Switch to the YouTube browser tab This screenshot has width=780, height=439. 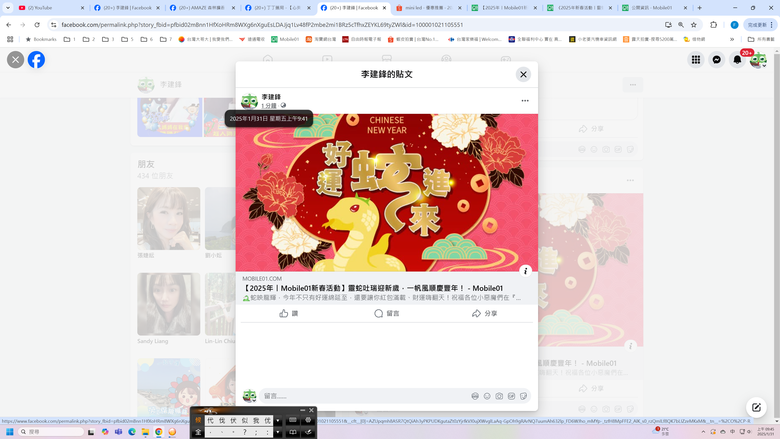click(49, 8)
